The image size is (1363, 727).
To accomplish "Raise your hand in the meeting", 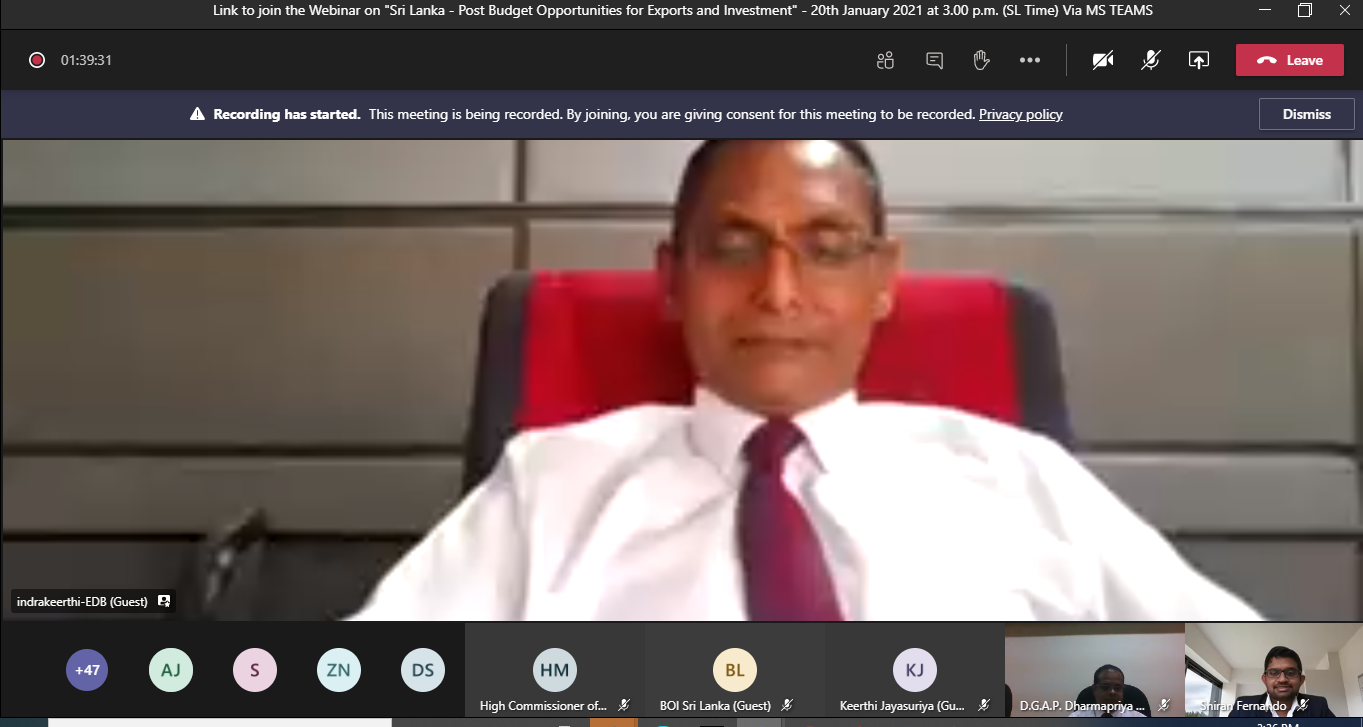I will (x=981, y=60).
